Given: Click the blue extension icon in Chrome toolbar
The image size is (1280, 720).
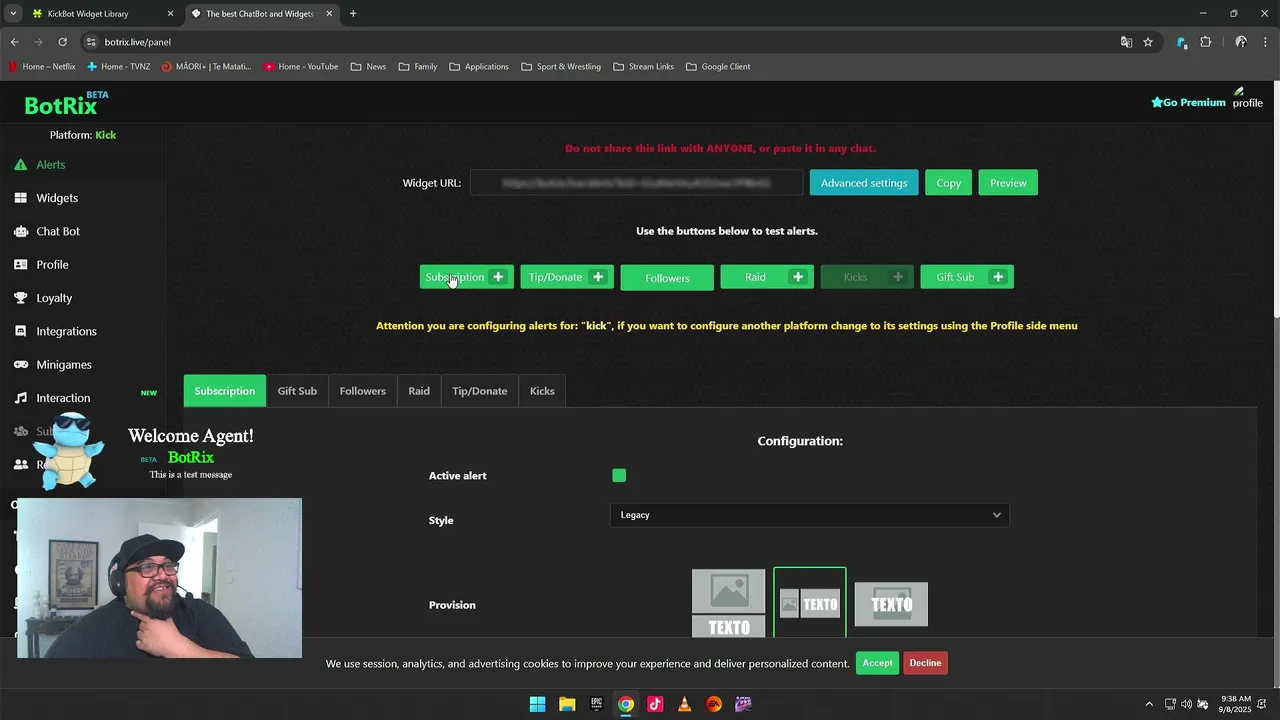Looking at the screenshot, I should (x=1182, y=42).
